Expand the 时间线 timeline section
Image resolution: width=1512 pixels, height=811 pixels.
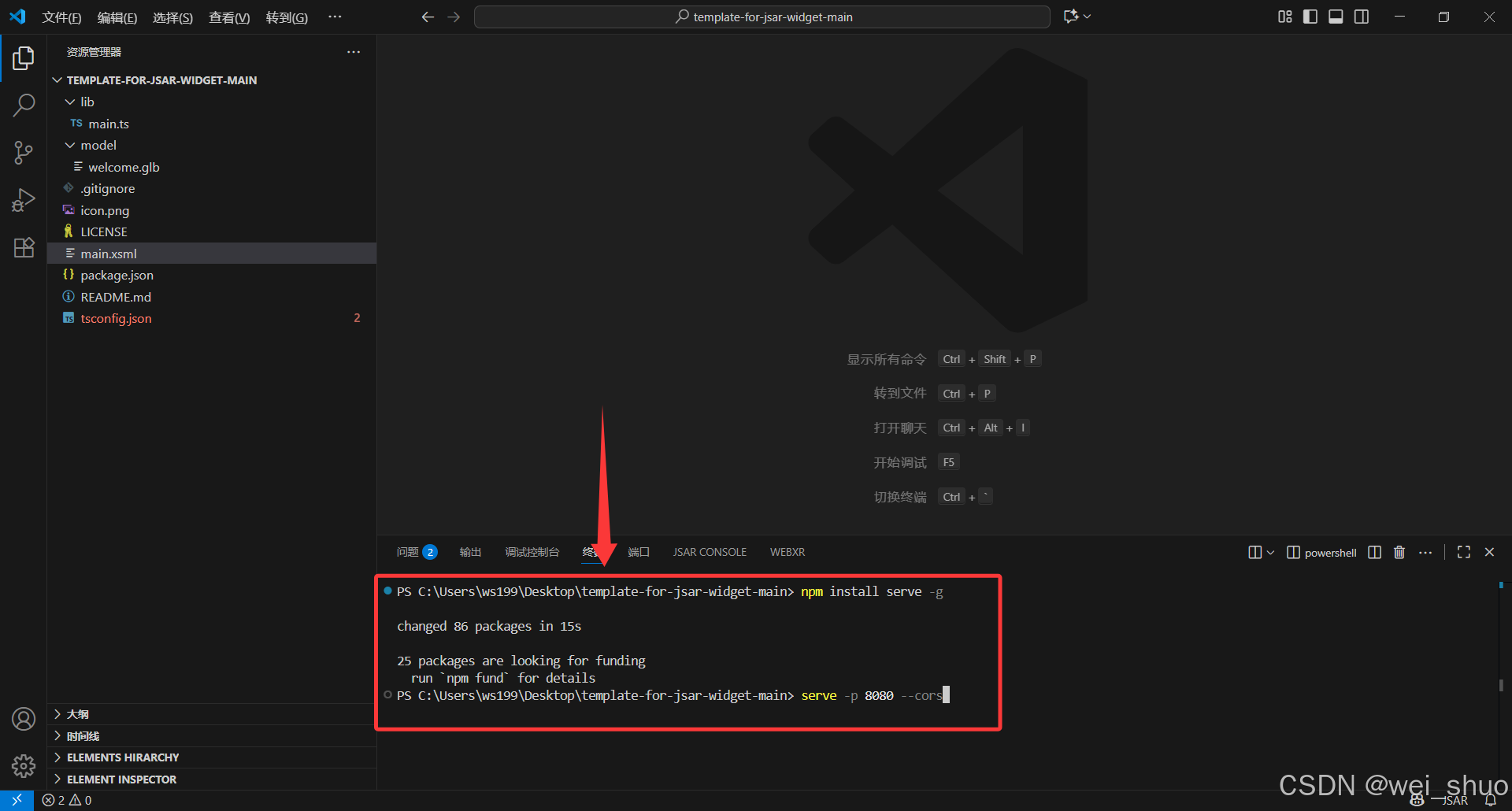212,736
